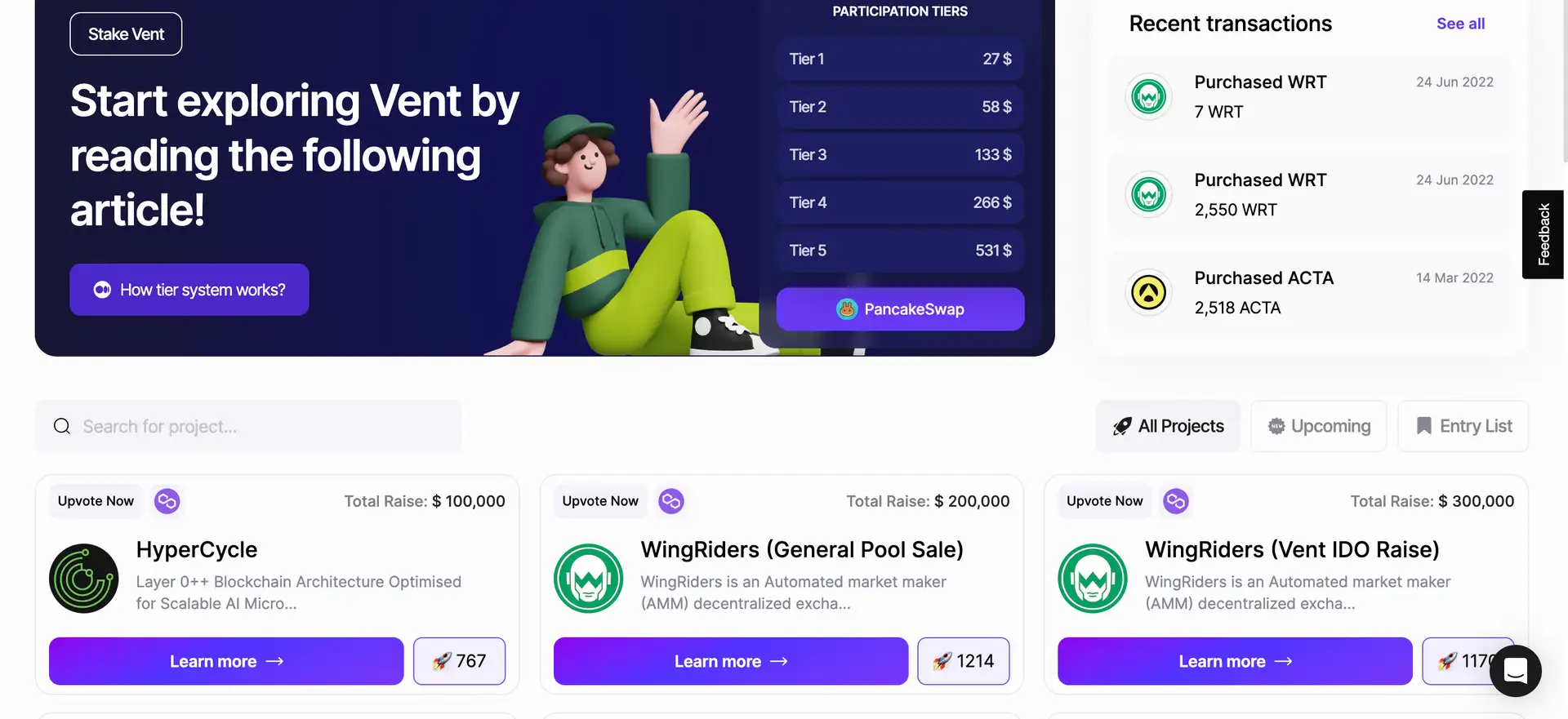Click the WingRiders Vent IDO Raise logo
Screen dimensions: 1568x719
[x=1093, y=579]
